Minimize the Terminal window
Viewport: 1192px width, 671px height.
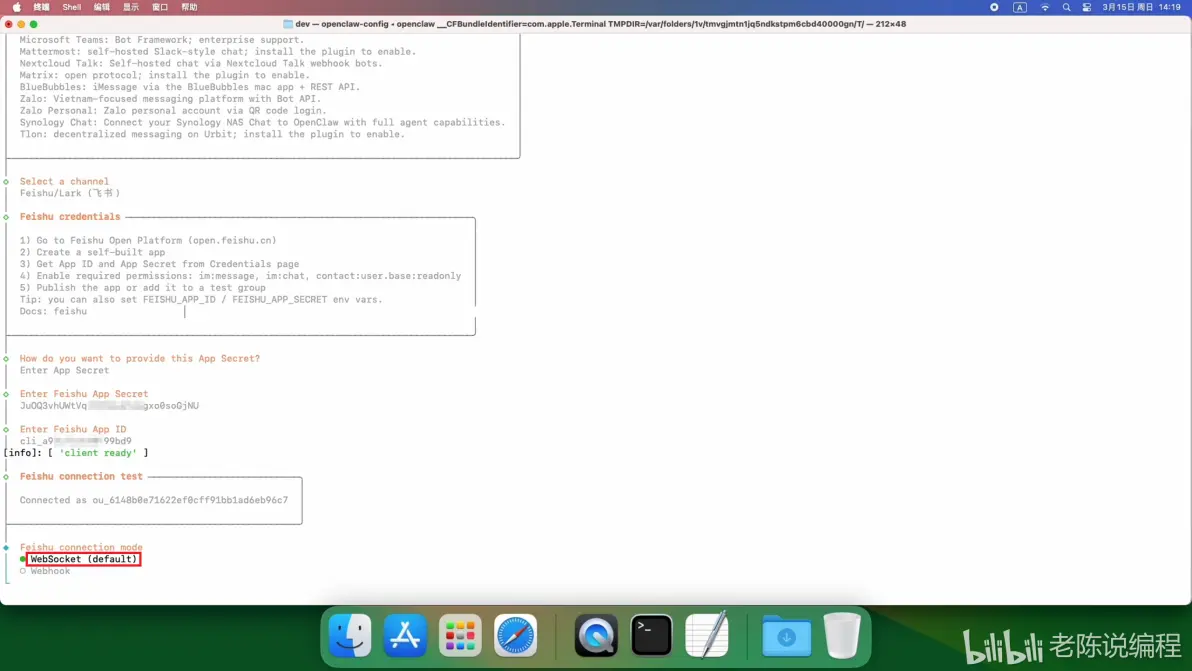tap(21, 24)
